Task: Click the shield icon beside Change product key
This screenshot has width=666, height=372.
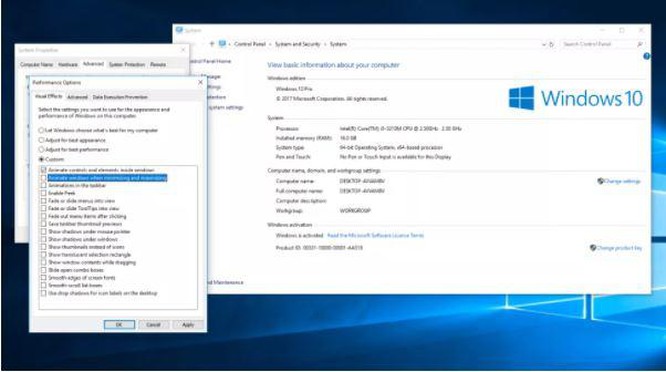Action: point(593,248)
